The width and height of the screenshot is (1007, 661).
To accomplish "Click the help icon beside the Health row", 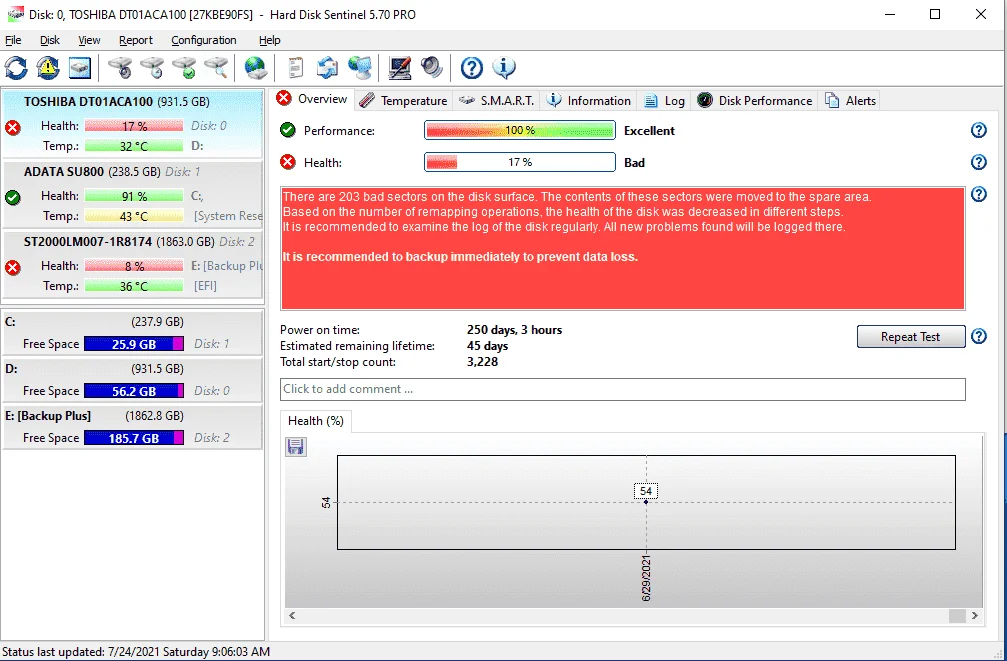I will click(978, 162).
